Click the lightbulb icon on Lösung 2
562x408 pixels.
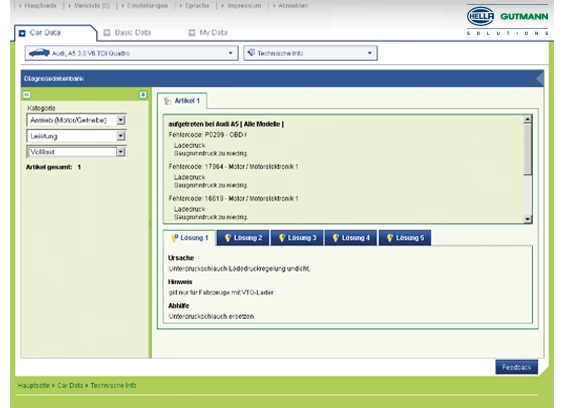[x=227, y=238]
